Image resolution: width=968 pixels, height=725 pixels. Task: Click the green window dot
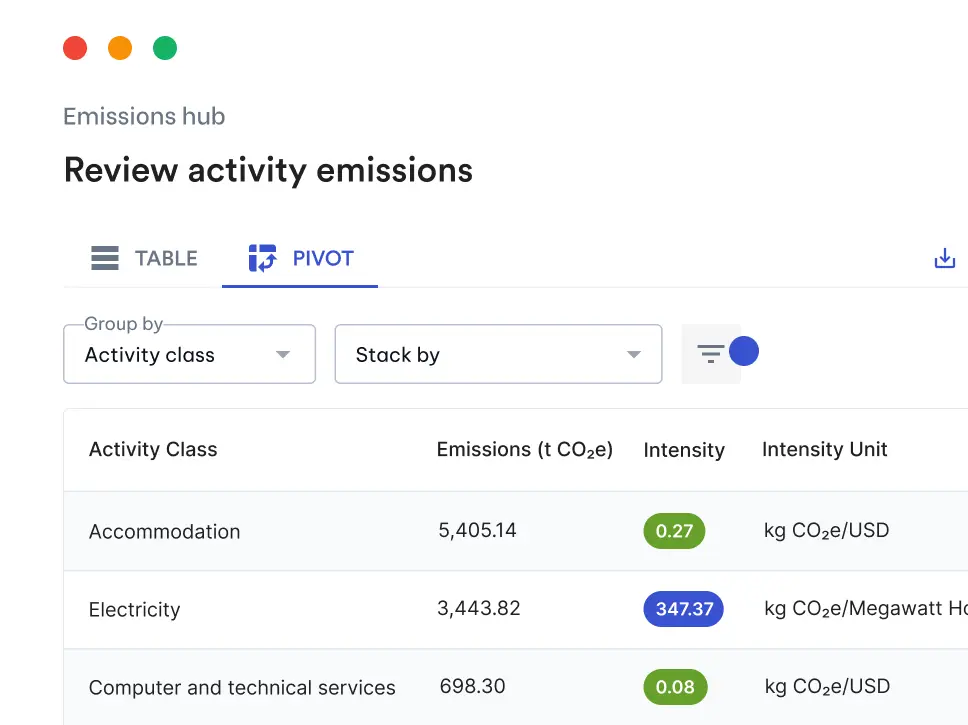click(x=165, y=47)
